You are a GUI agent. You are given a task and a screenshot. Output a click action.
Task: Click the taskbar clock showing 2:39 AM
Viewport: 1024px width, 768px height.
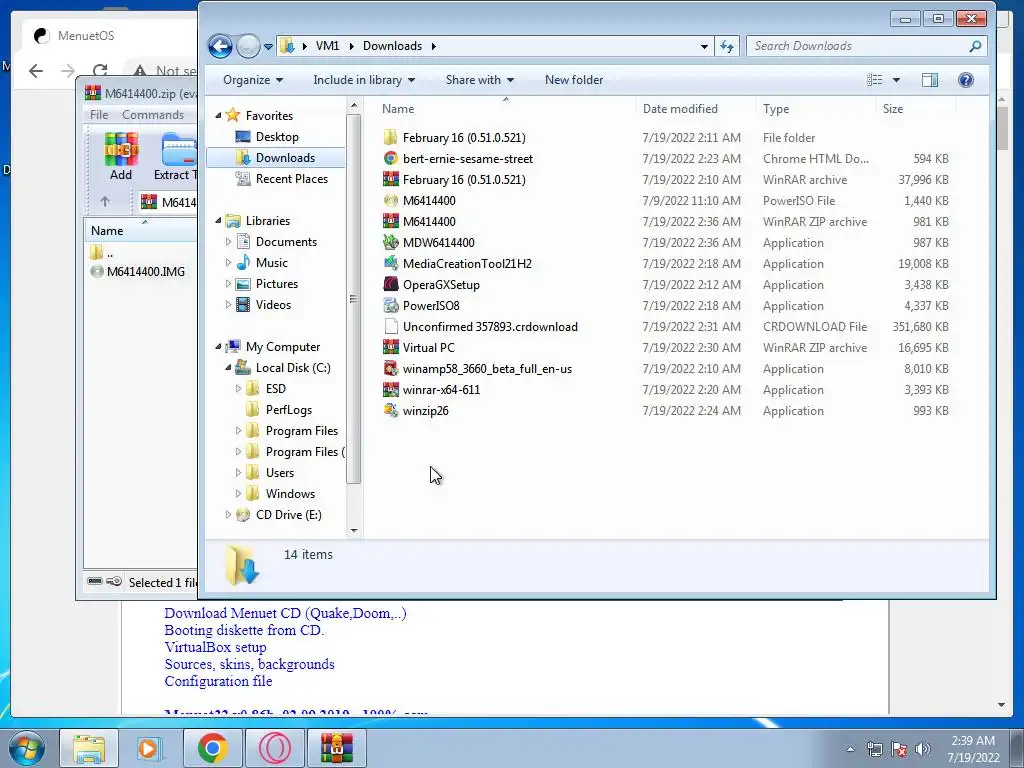[973, 749]
